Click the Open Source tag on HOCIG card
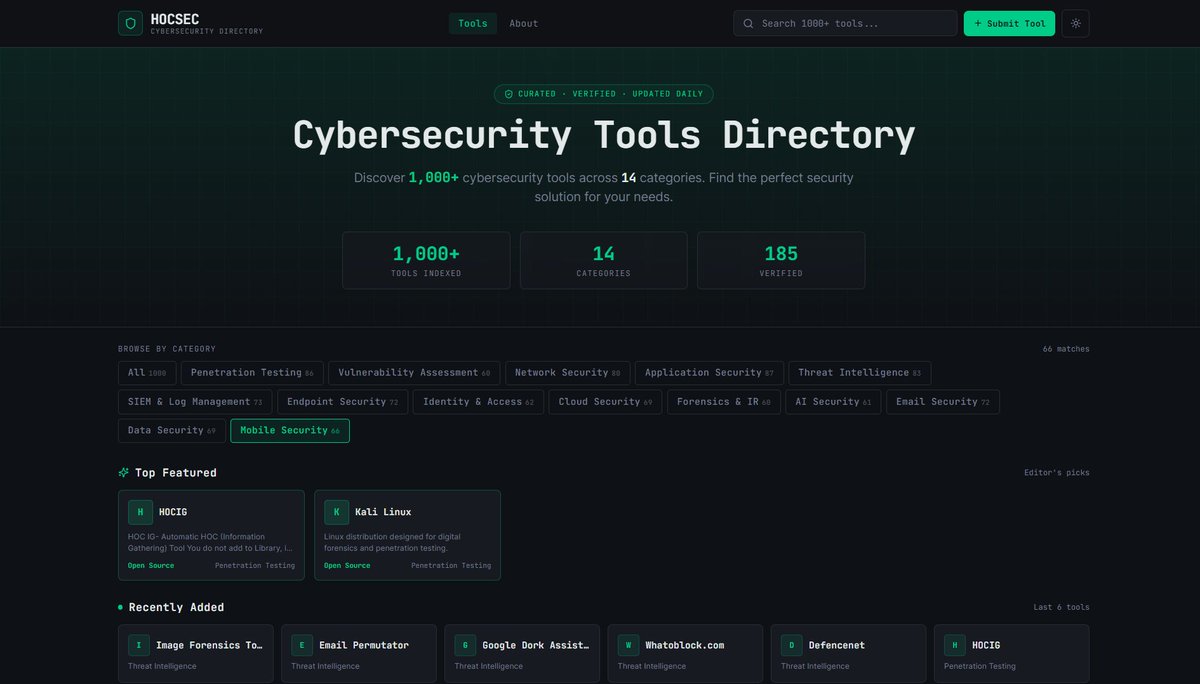Screen dimensions: 1200x684 151,566
